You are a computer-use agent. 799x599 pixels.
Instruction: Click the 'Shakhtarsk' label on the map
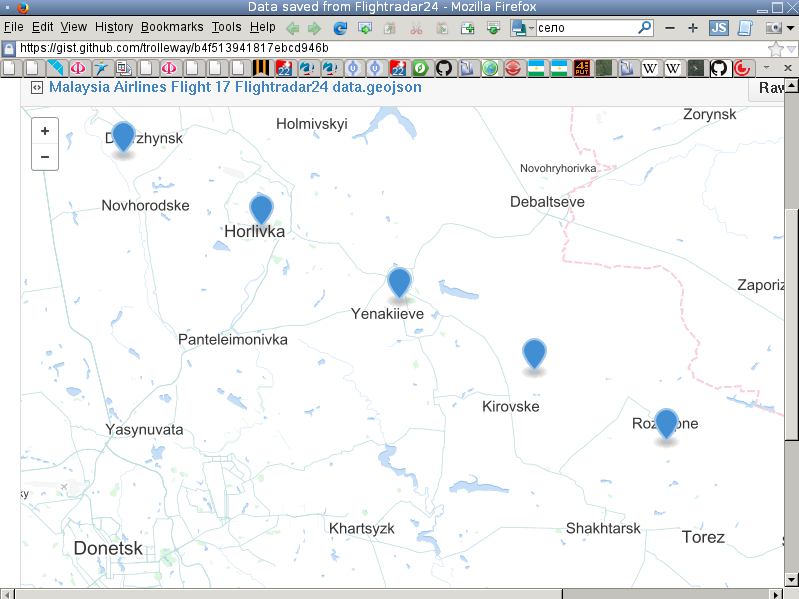tap(603, 528)
